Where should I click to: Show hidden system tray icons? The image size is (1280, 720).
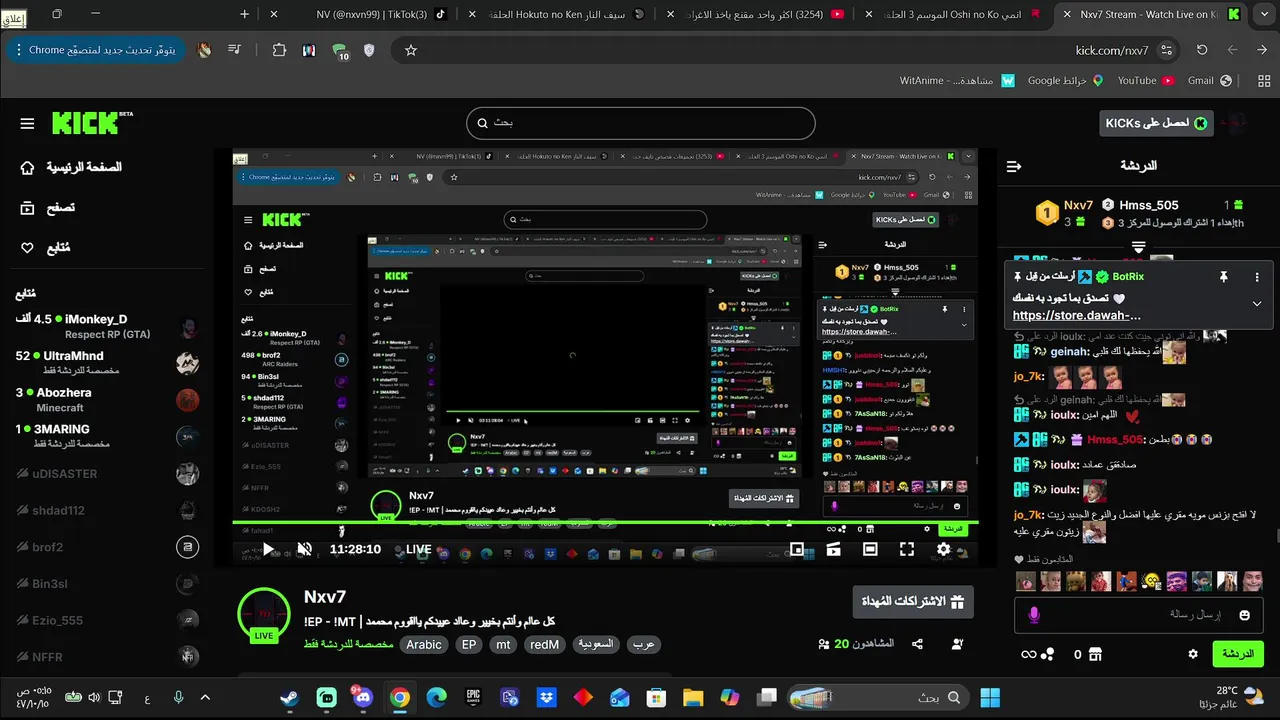tap(205, 698)
